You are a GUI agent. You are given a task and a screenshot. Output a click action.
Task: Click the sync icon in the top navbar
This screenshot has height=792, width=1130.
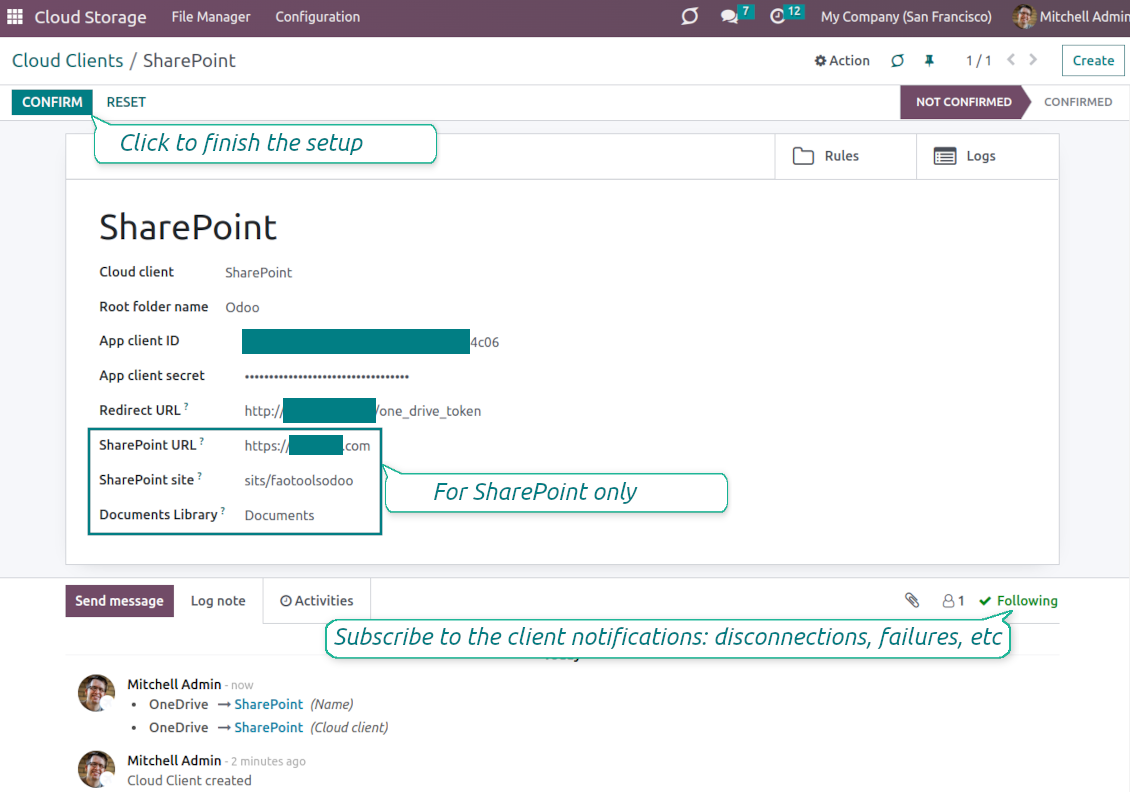[x=690, y=16]
